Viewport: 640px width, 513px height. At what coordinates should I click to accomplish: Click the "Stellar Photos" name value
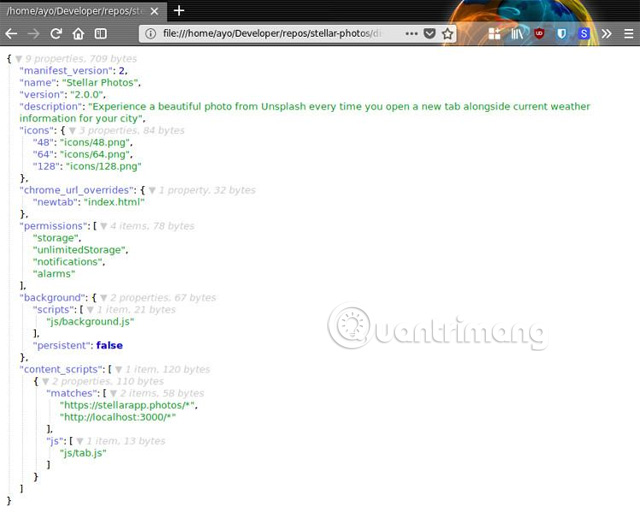click(100, 82)
